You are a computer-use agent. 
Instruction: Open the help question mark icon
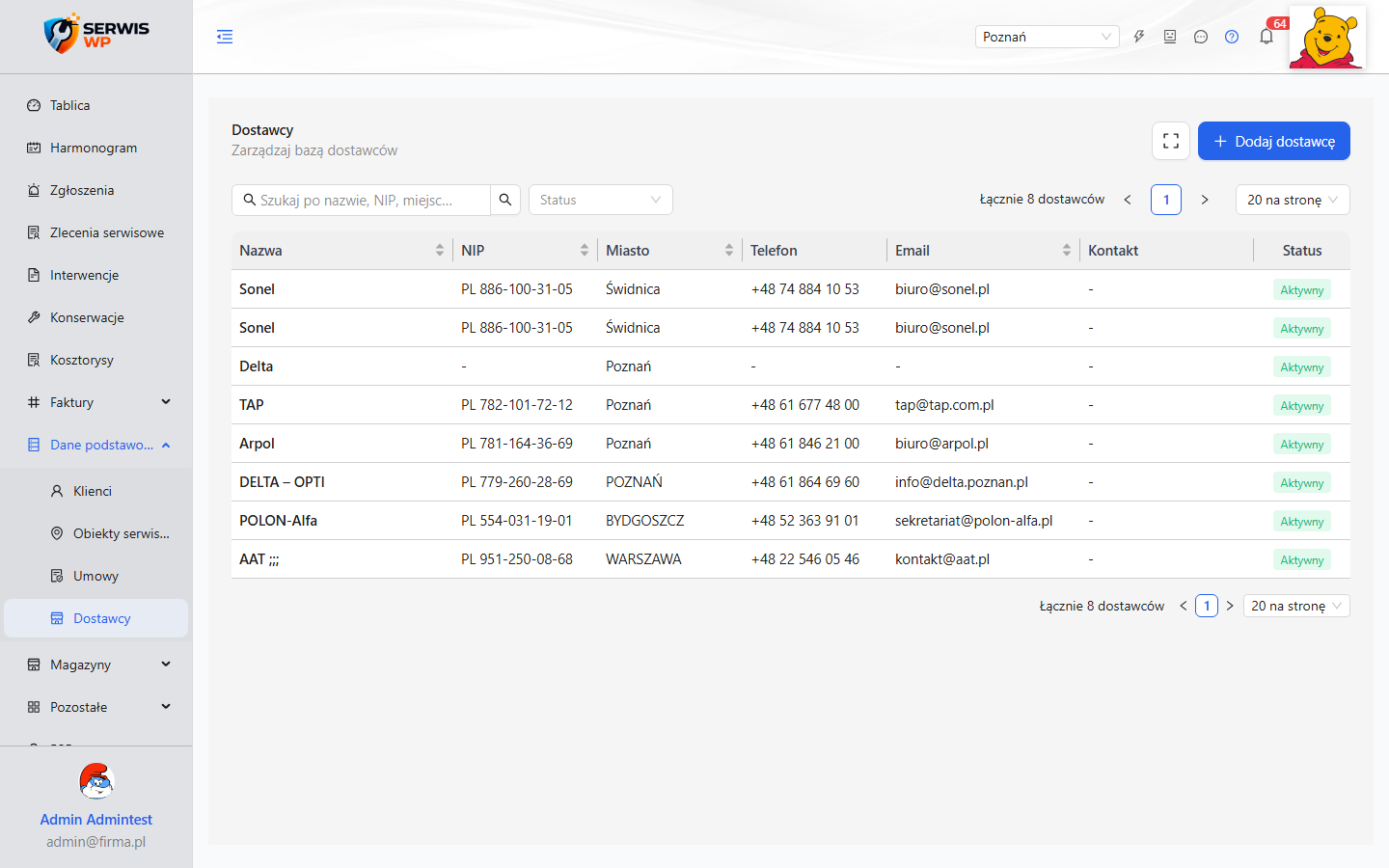(x=1232, y=37)
